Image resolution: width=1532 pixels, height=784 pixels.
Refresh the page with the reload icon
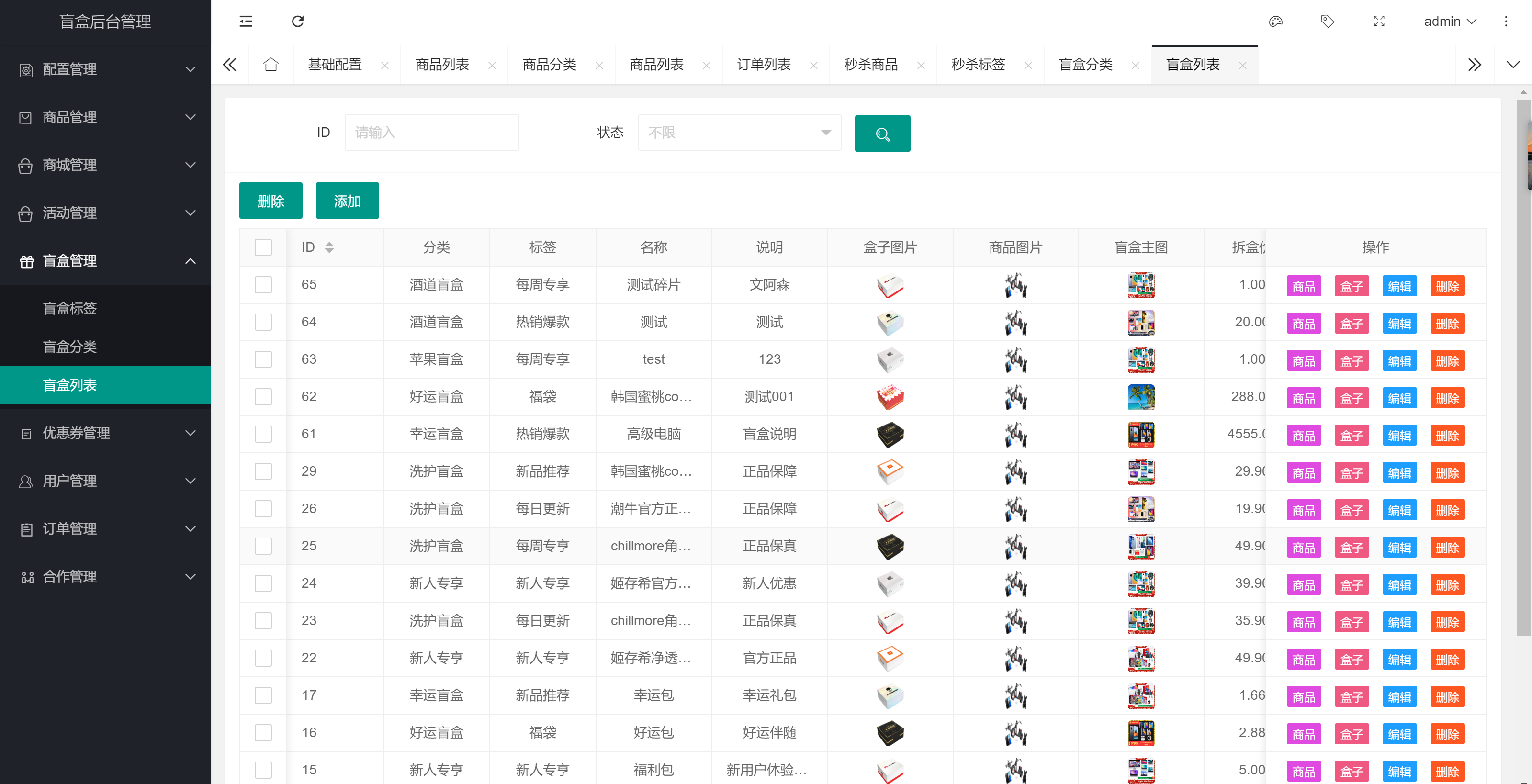297,22
